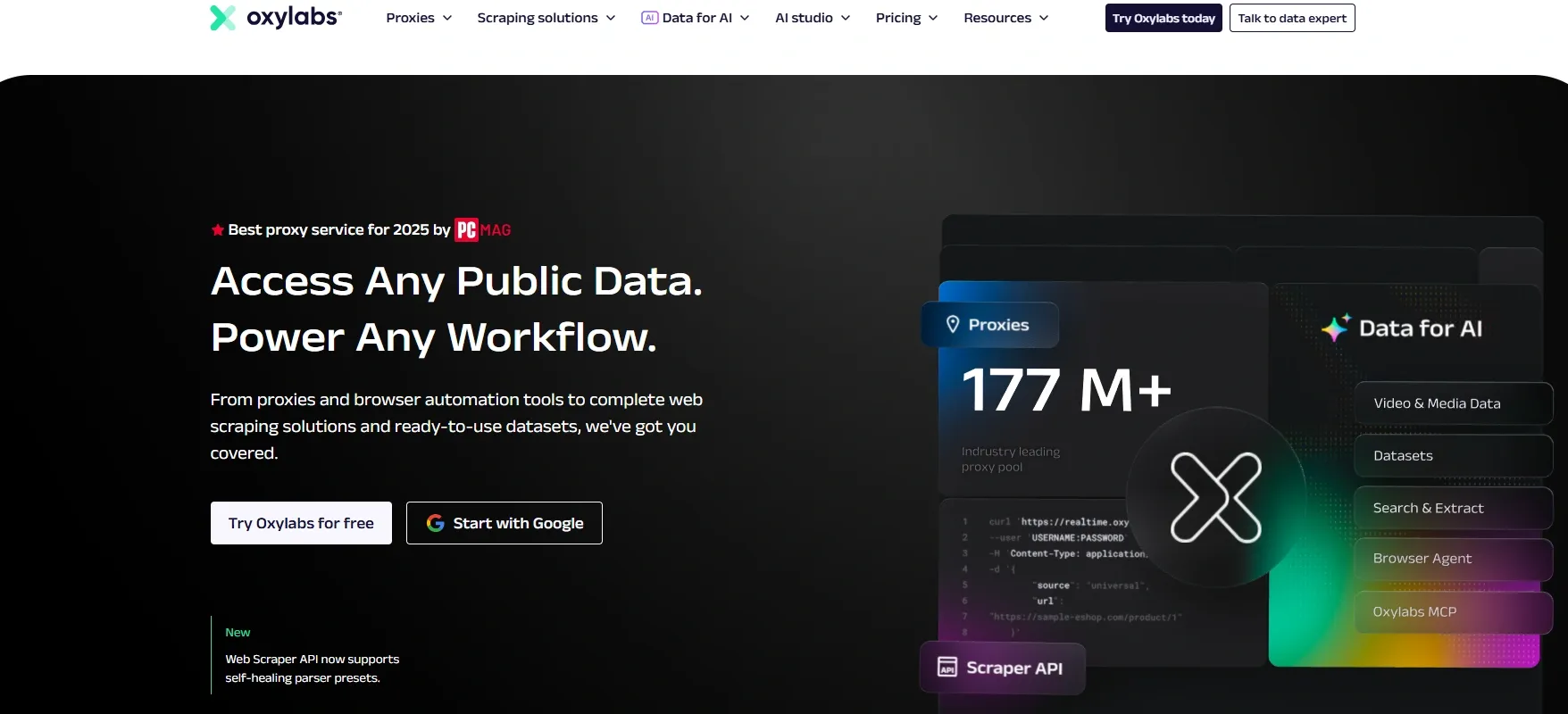The image size is (1568, 714).
Task: Expand the Data for AI chevron
Action: coord(745,18)
